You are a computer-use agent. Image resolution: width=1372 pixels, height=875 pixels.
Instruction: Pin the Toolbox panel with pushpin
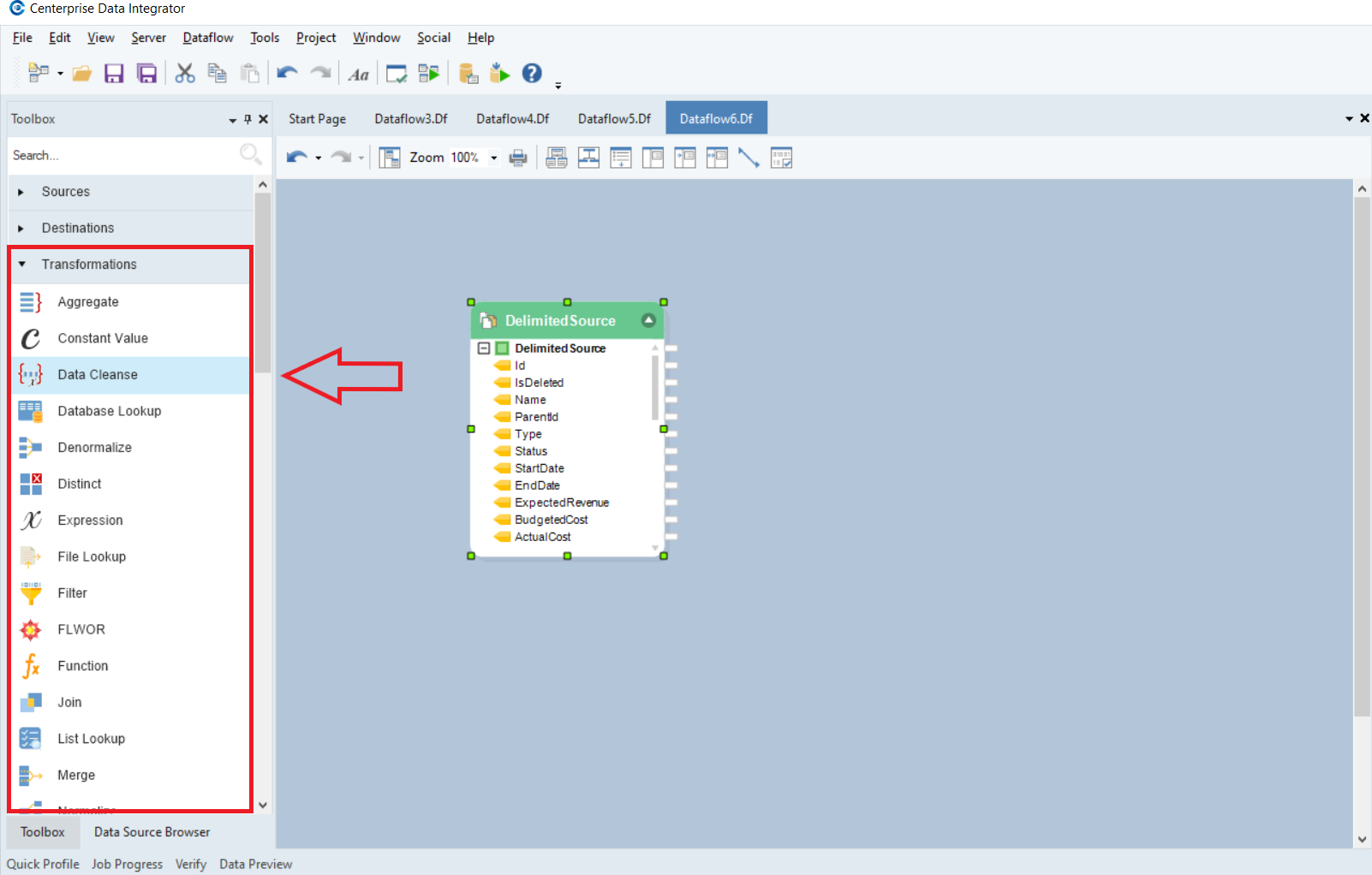tap(248, 119)
